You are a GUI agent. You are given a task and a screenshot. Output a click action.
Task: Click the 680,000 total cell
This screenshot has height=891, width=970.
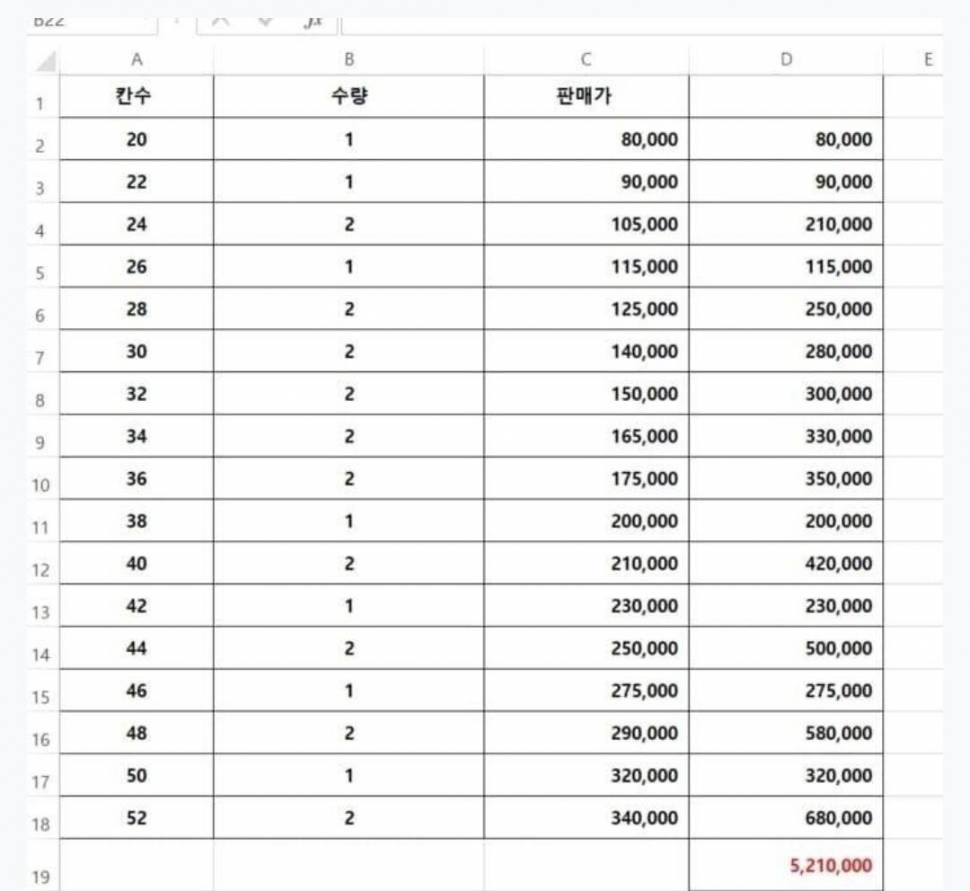coord(786,818)
